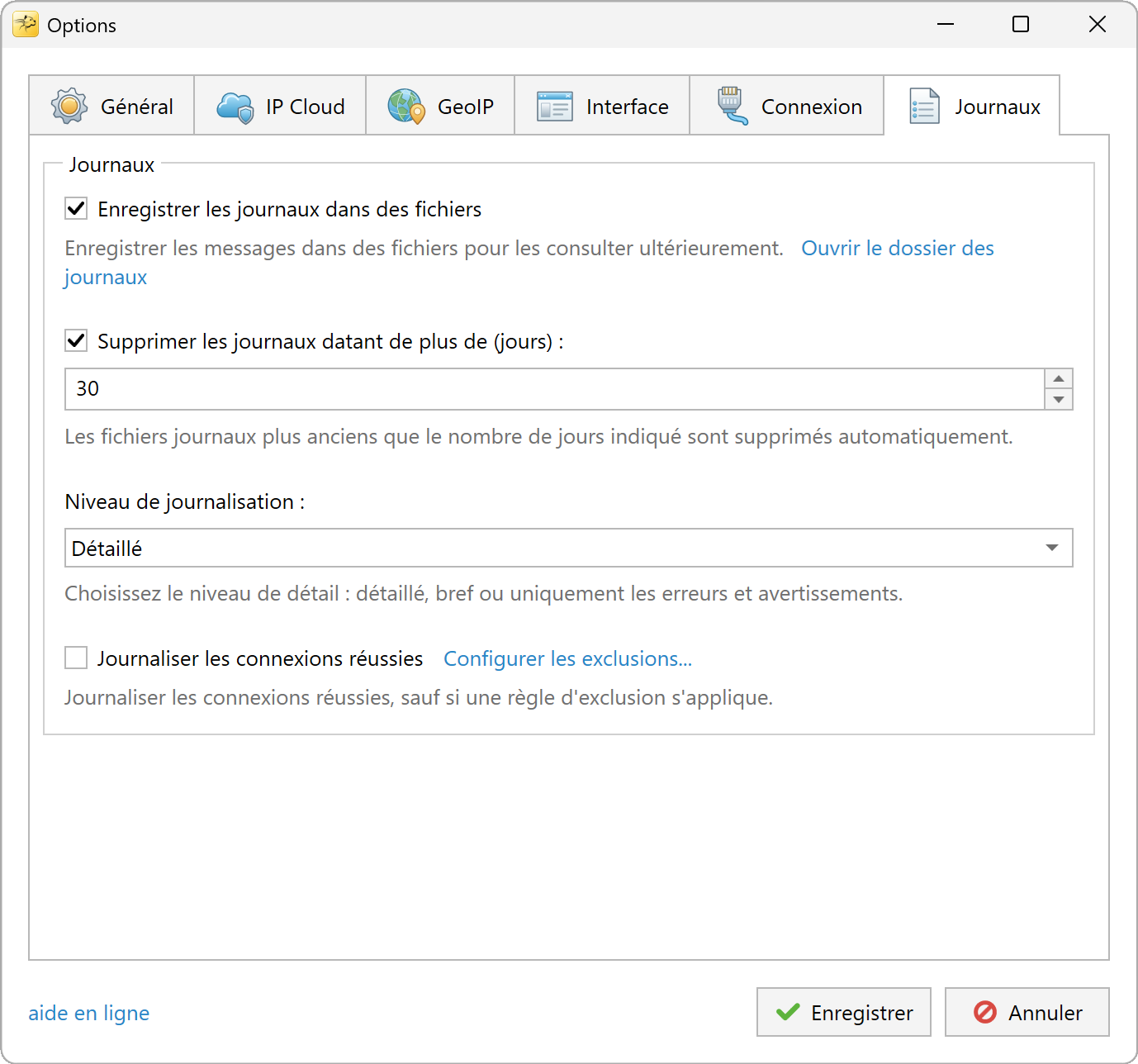Image resolution: width=1138 pixels, height=1064 pixels.
Task: Cancel changes with the Annuler button
Action: point(1027,1012)
